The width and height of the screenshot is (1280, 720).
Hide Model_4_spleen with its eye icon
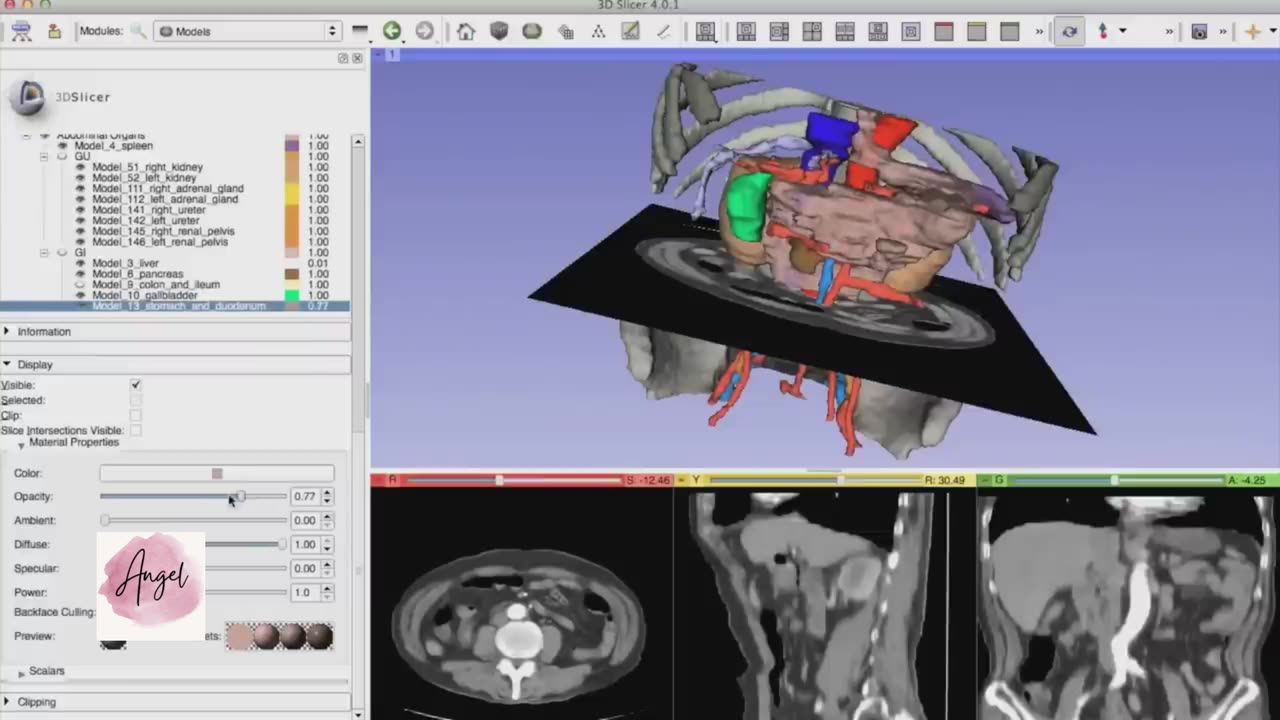point(62,146)
